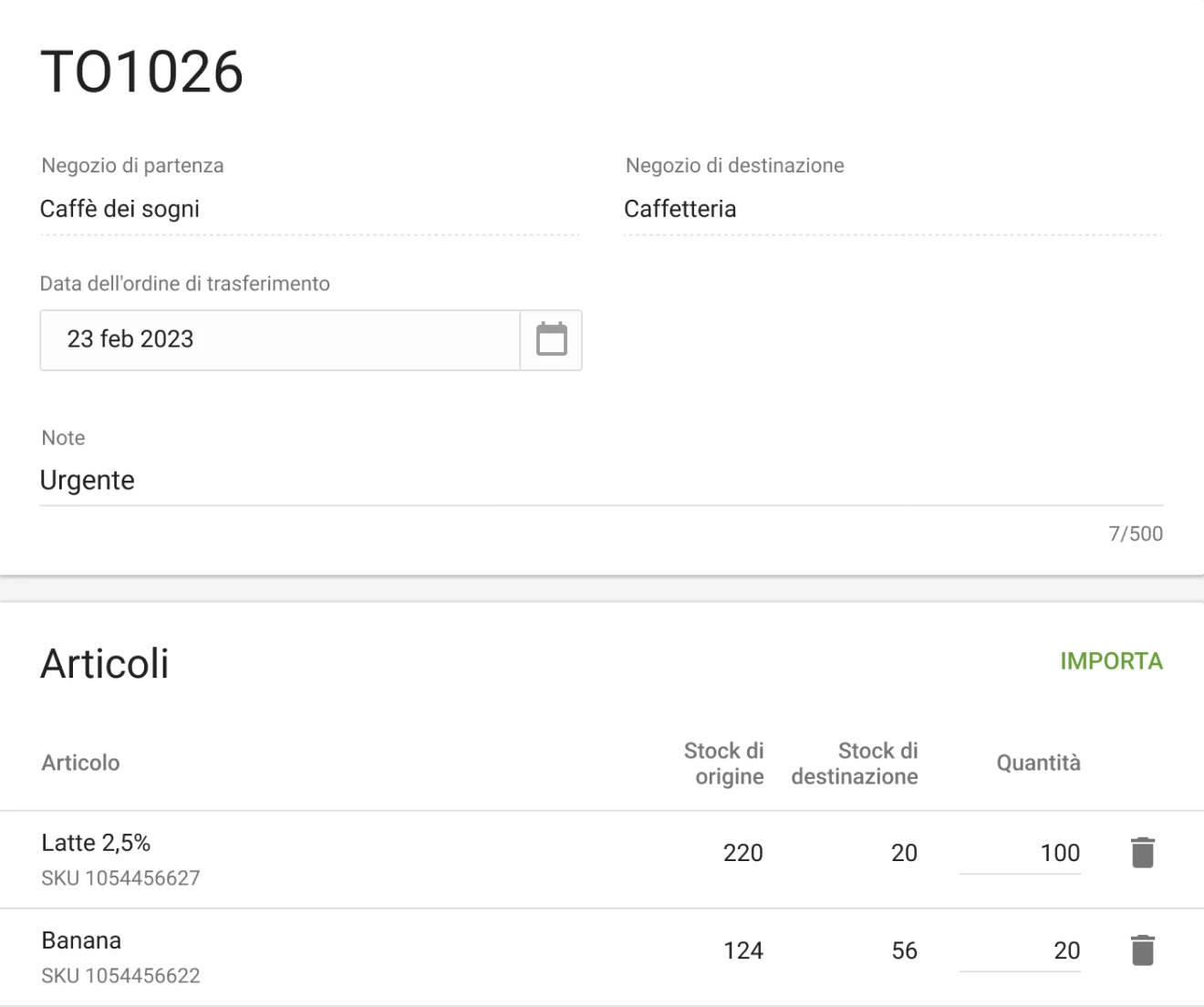Click Banana destination stock value 56
Image resolution: width=1204 pixels, height=1007 pixels.
904,950
